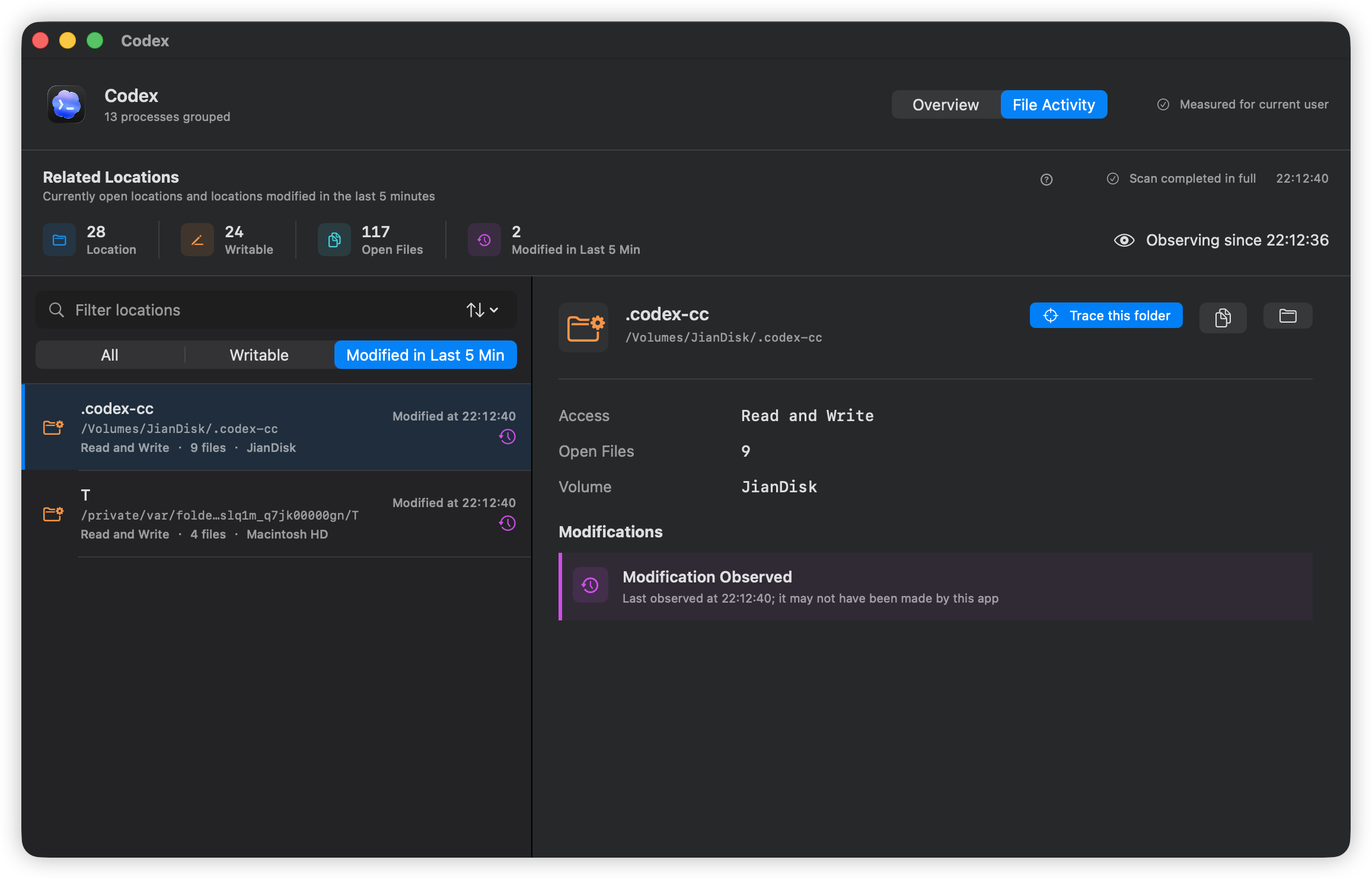Click the reveal in Finder folder button
This screenshot has height=879, width=1372.
pos(1288,316)
